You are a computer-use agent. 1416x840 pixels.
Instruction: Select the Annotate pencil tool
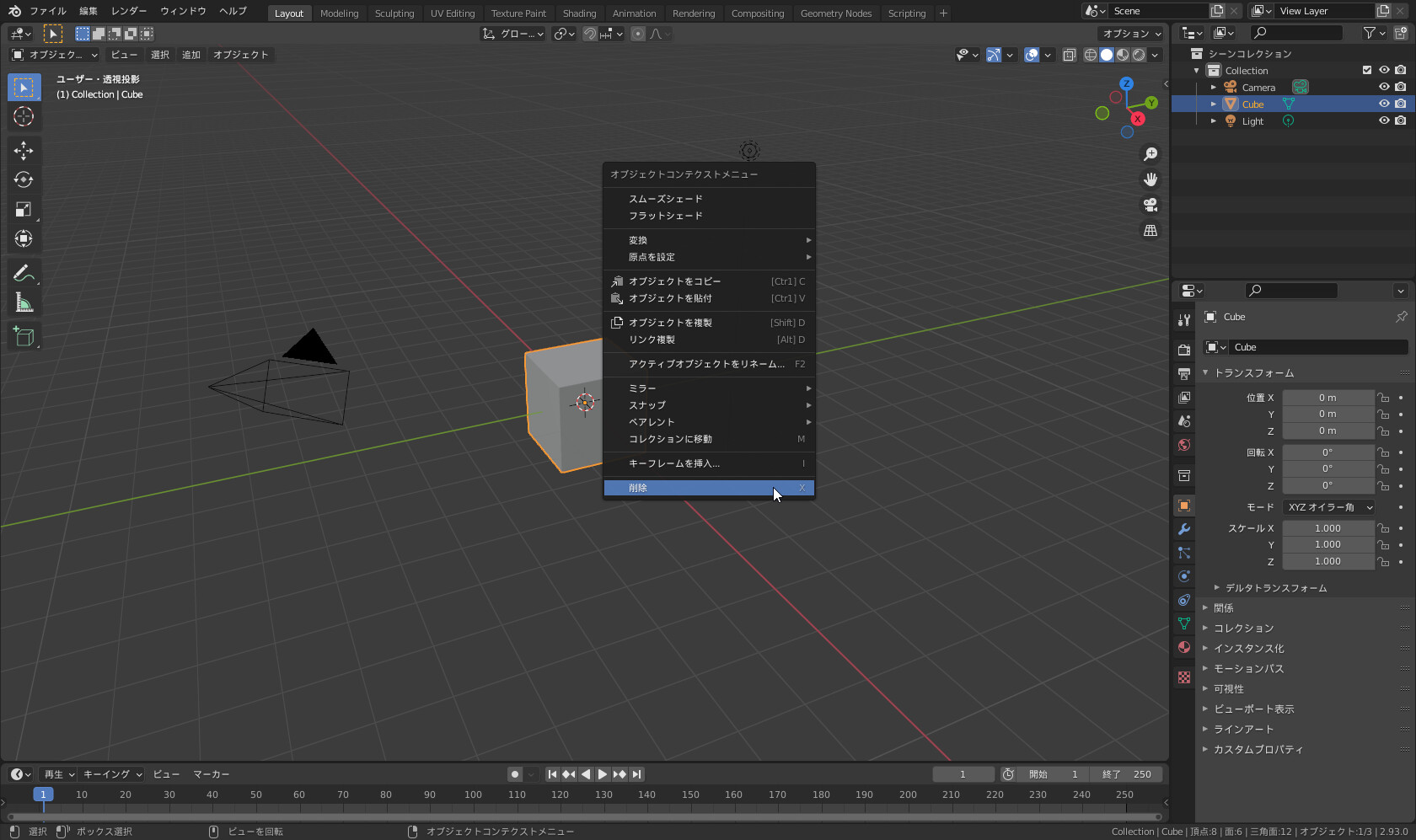point(24,273)
